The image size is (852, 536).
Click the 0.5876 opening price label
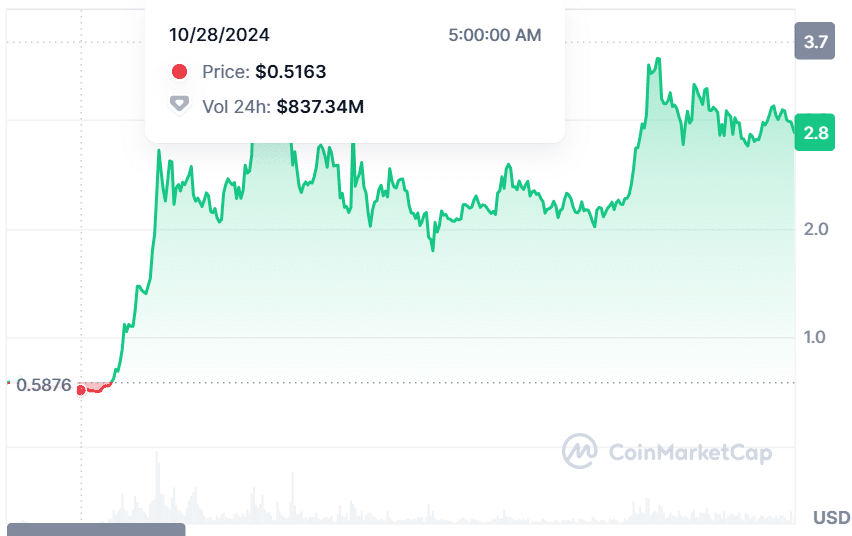[x=45, y=384]
